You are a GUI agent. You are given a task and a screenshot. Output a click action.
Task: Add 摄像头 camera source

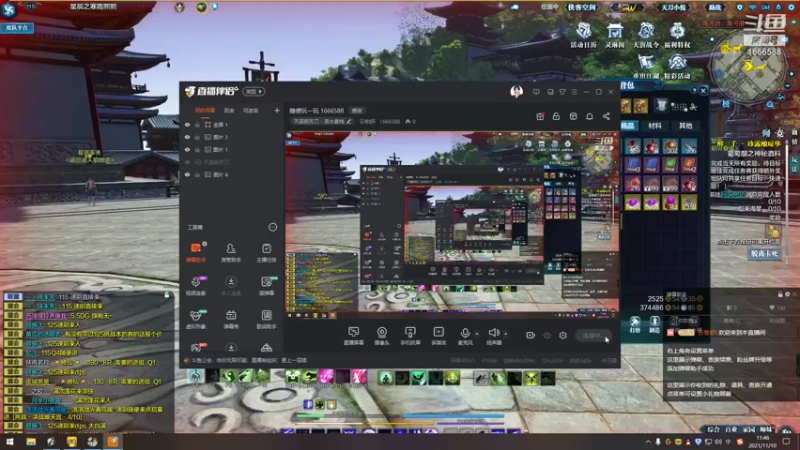point(382,336)
